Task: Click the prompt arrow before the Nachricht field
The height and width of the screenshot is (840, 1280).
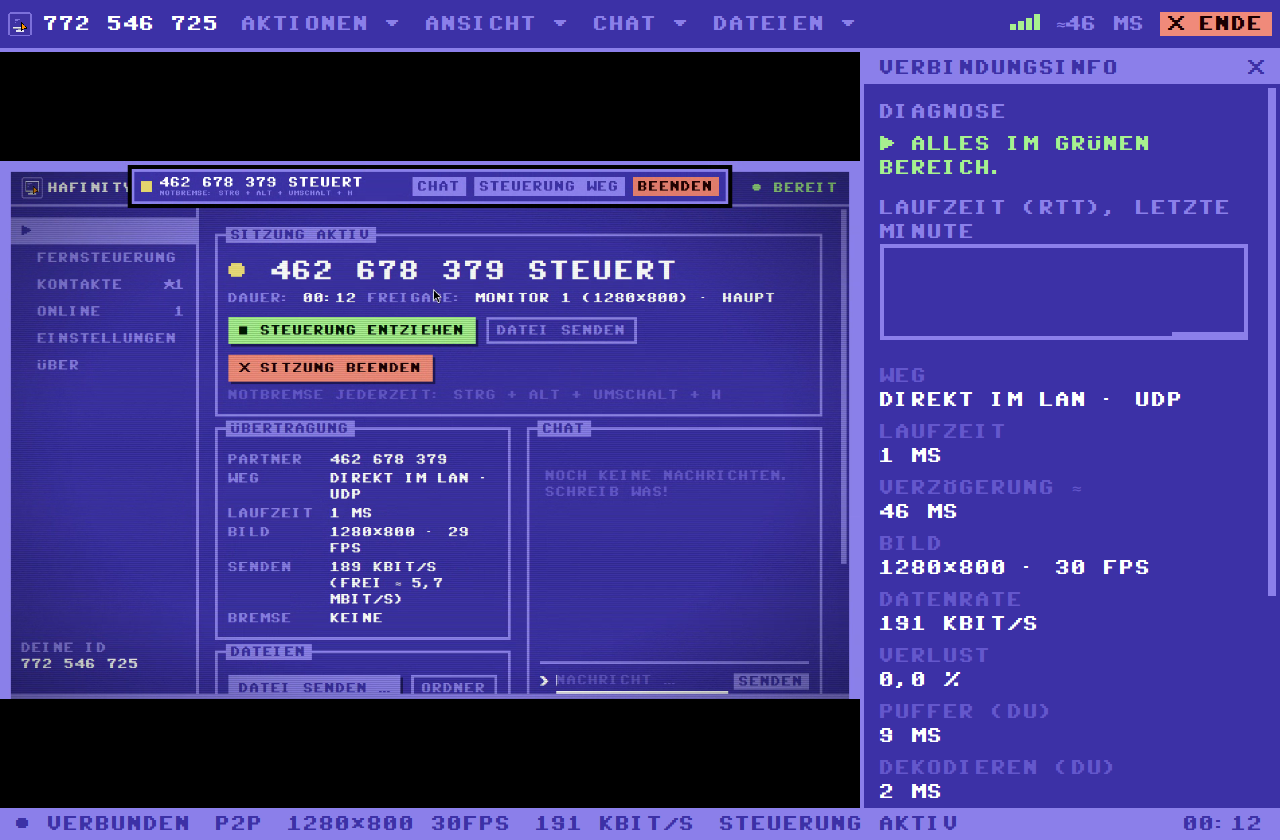Action: 545,681
